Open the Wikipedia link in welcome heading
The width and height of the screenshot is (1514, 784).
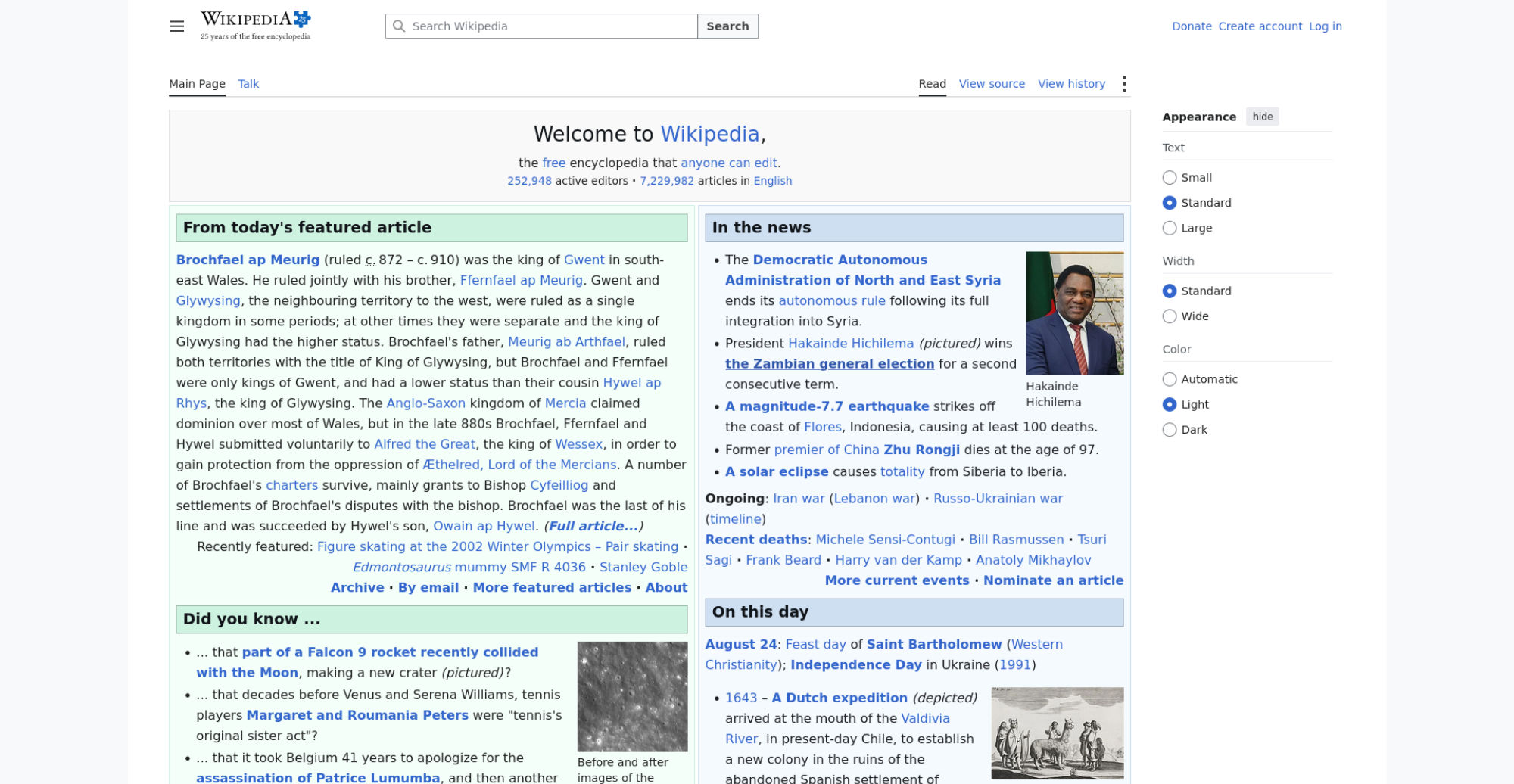click(709, 134)
